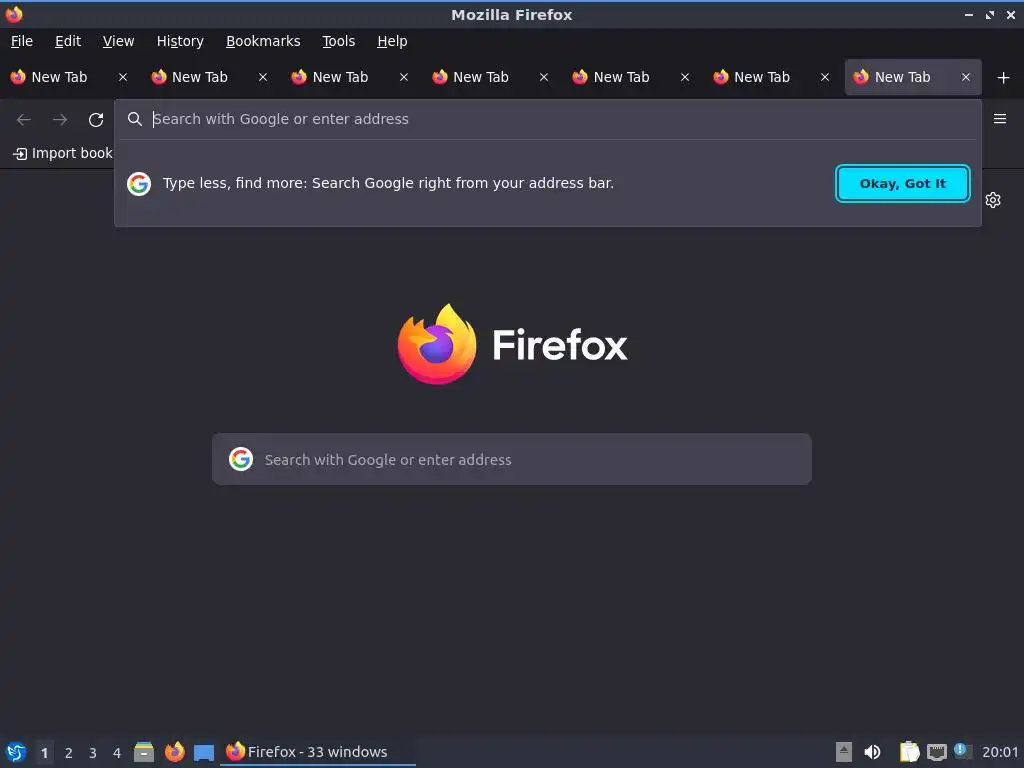Launch file manager from taskbar

pyautogui.click(x=144, y=752)
